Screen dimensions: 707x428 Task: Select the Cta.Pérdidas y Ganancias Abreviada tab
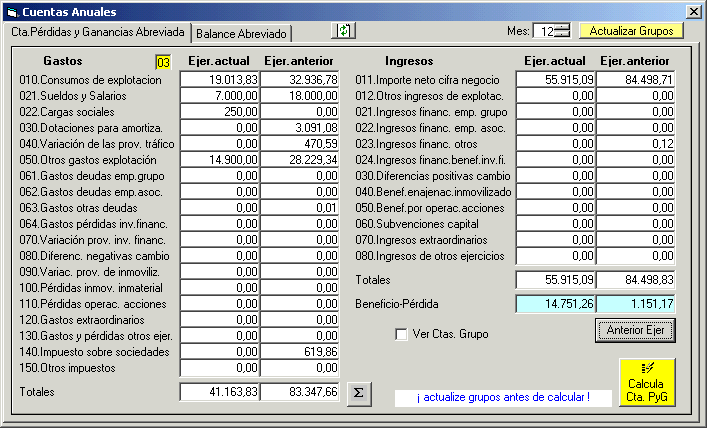[x=98, y=31]
